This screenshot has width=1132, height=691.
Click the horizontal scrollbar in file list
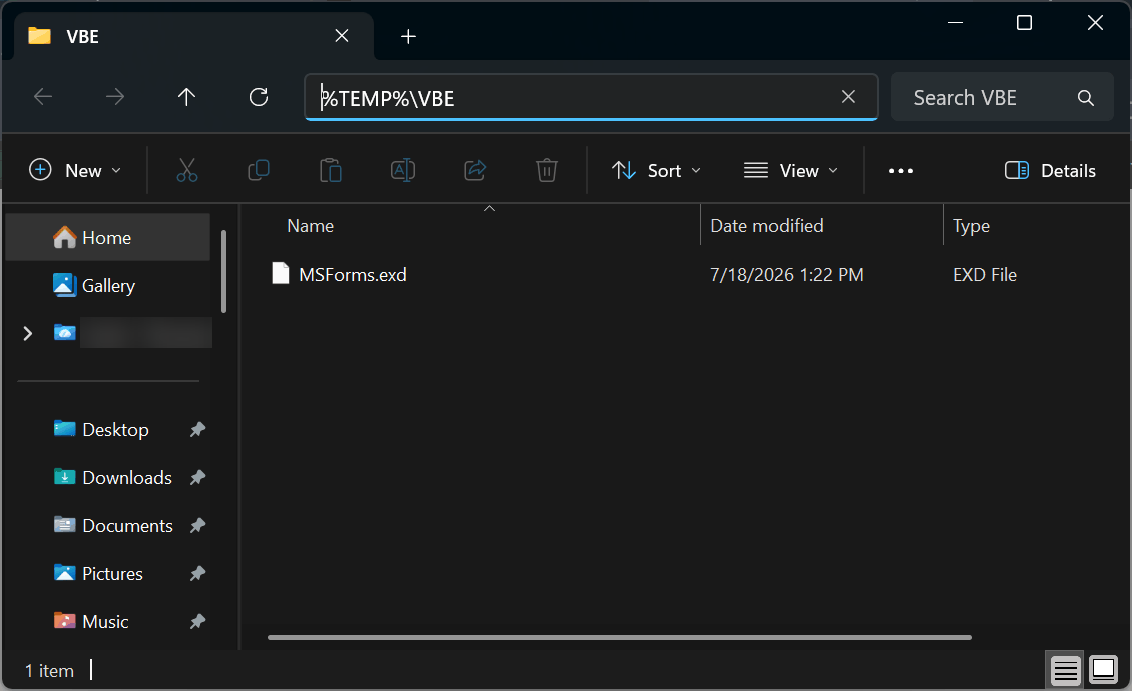click(x=619, y=638)
